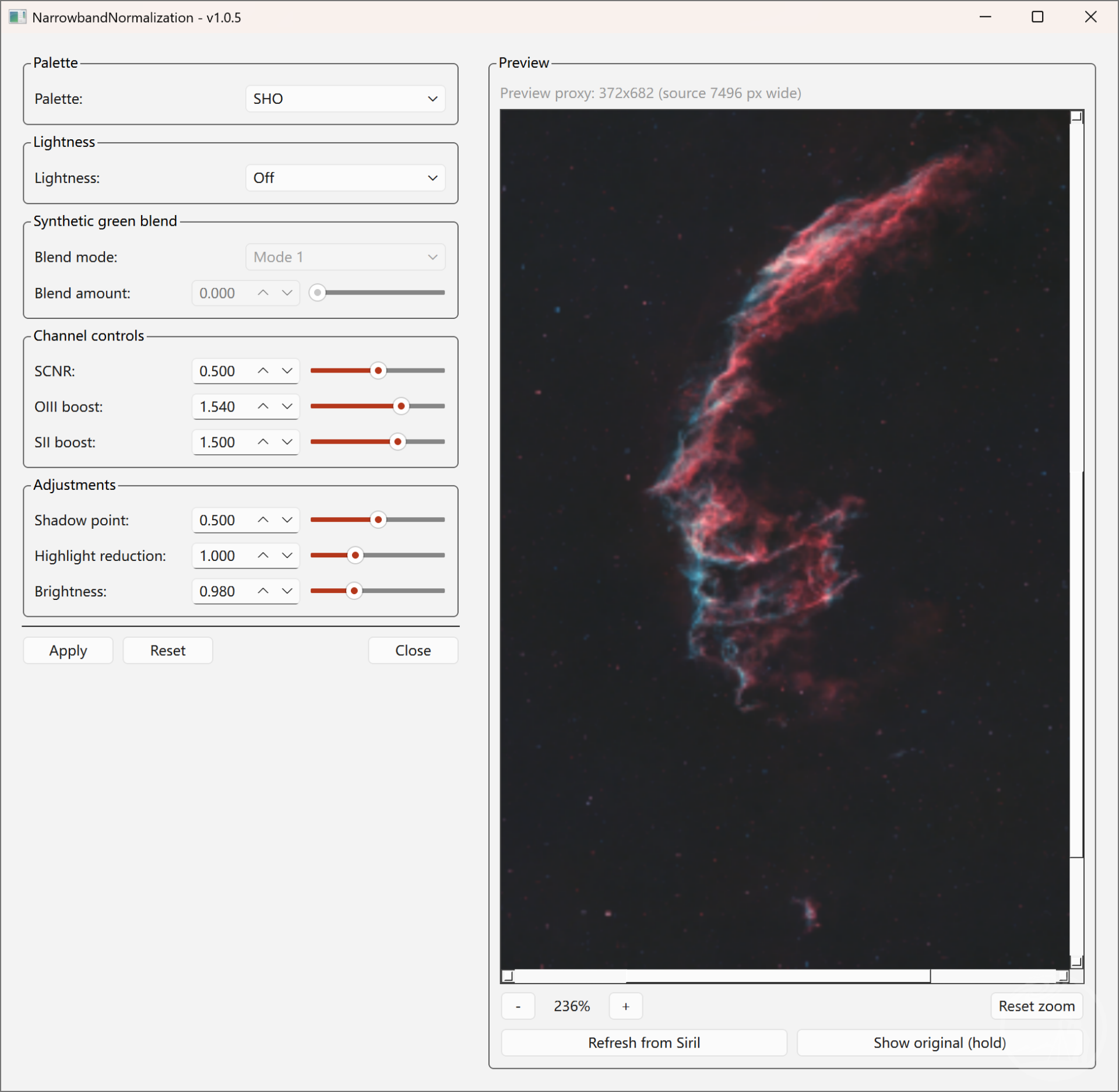
Task: Open the Palette dropdown showing SHO
Action: click(x=345, y=99)
